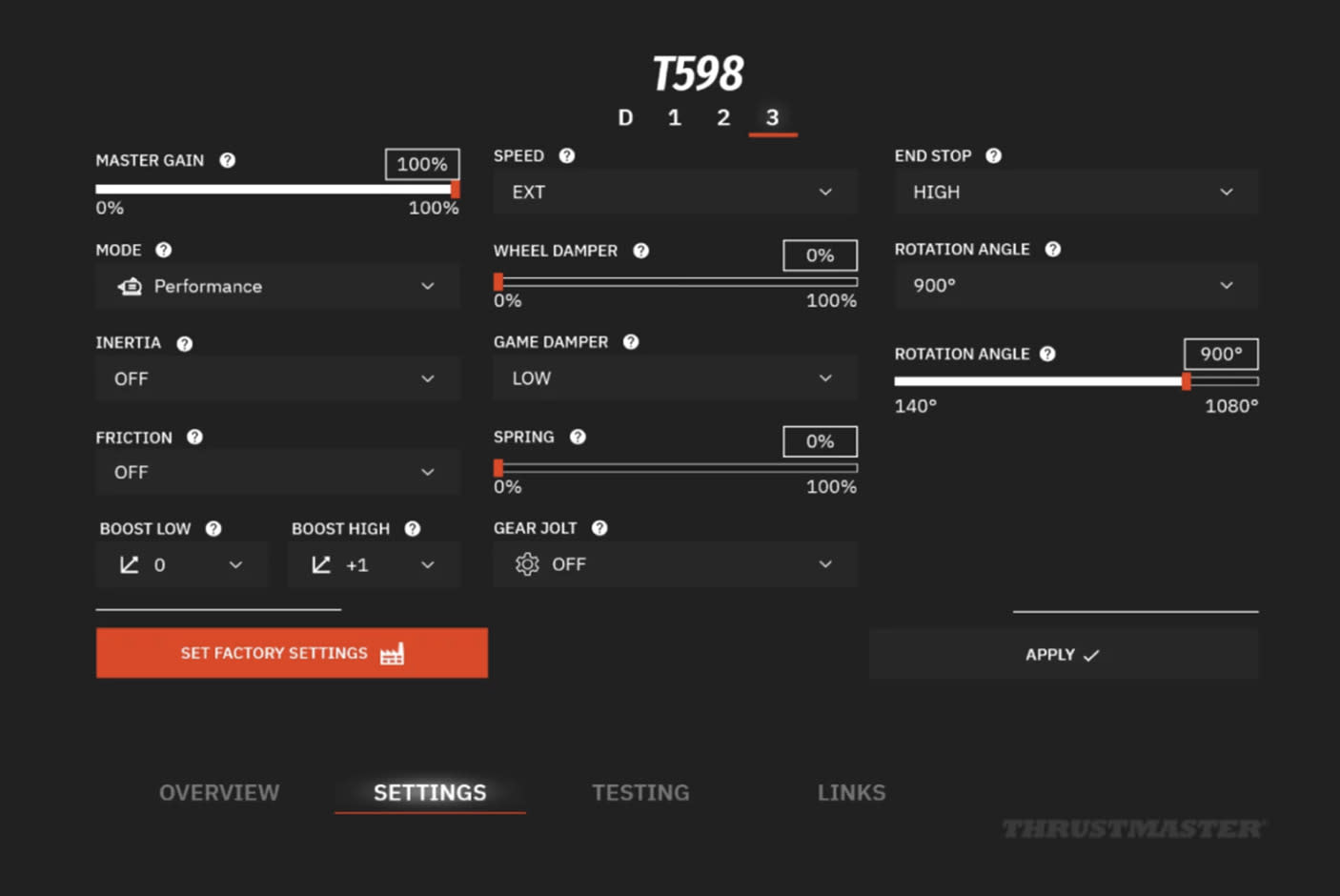This screenshot has width=1340, height=896.
Task: Click the Boost High help icon
Action: [413, 528]
